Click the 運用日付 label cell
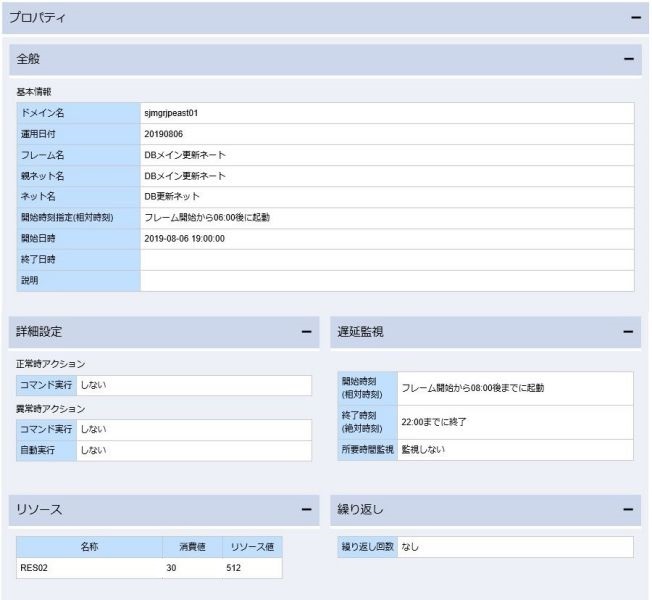The image size is (652, 600). click(79, 134)
